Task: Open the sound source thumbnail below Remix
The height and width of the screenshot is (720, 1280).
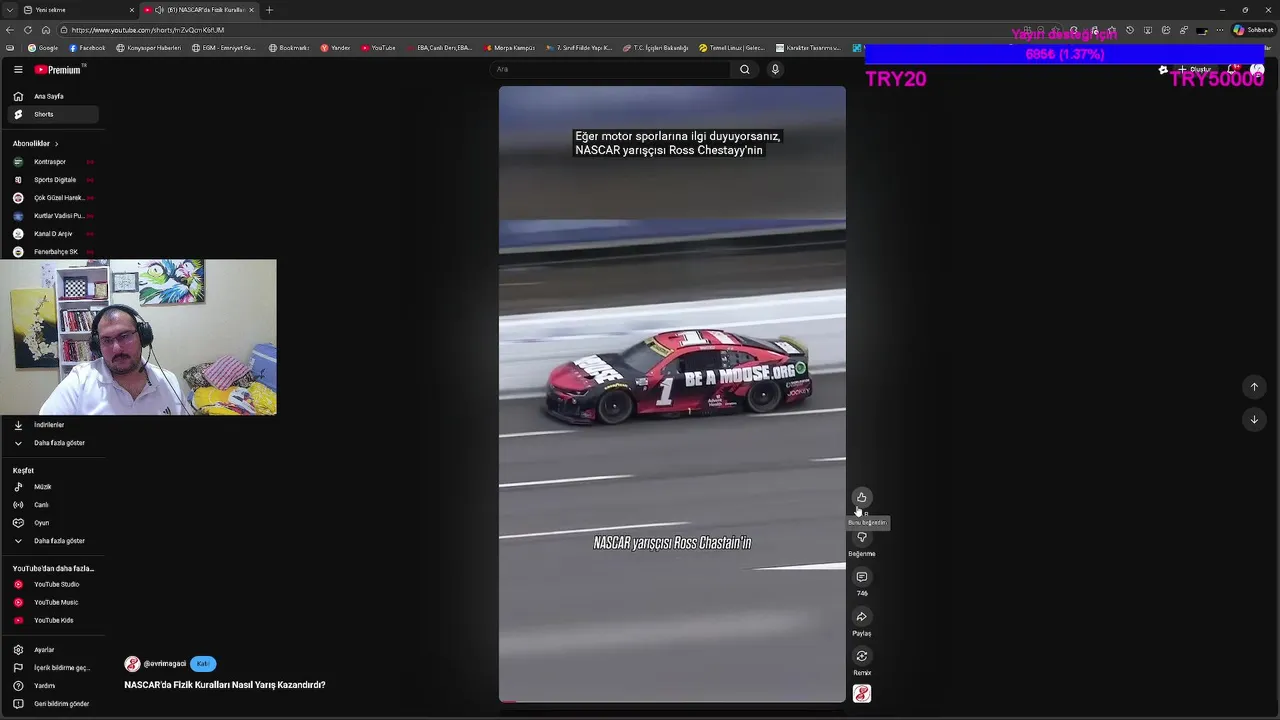Action: [861, 693]
